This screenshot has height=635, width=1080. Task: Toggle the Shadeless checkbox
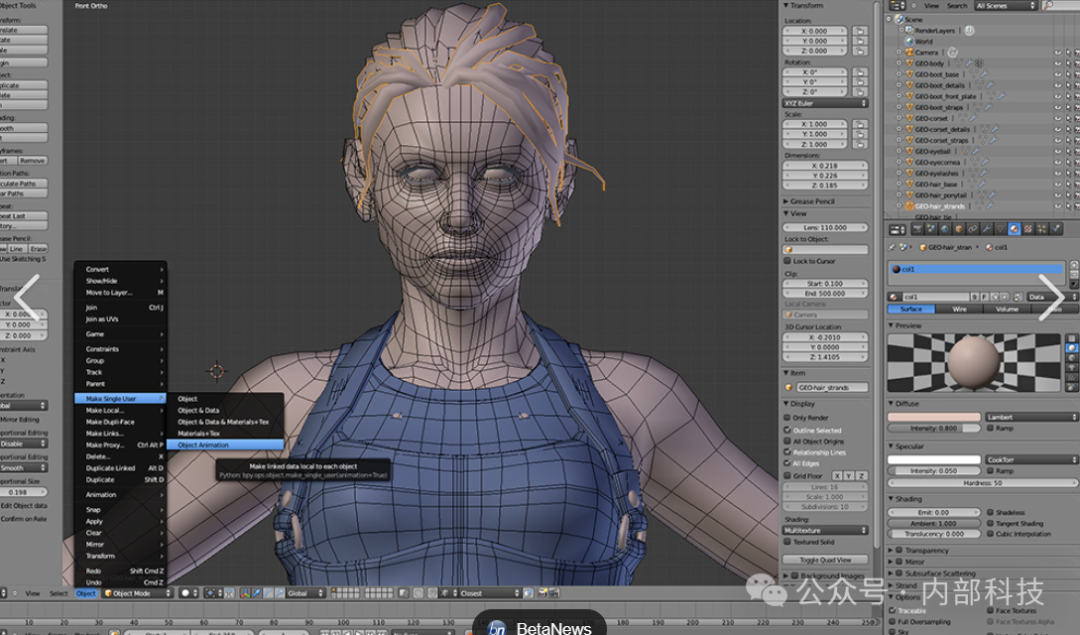pyautogui.click(x=990, y=512)
